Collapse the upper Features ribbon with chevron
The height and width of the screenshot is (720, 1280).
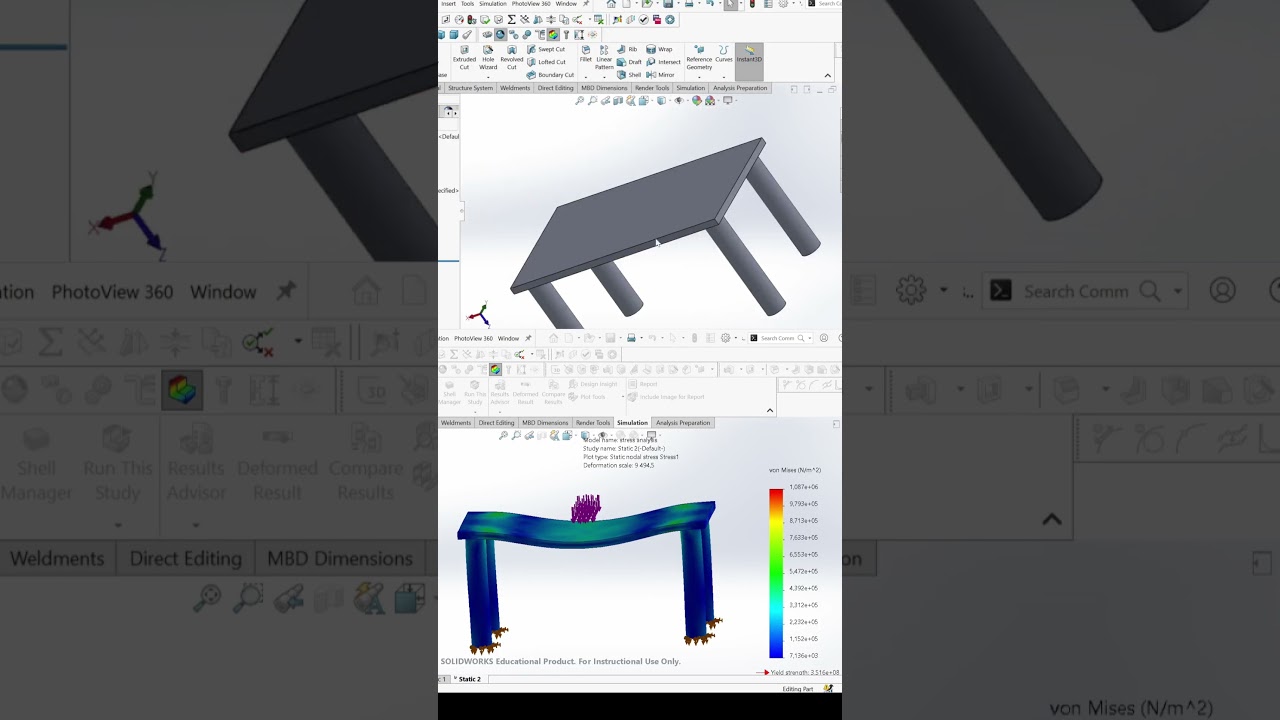tap(827, 76)
